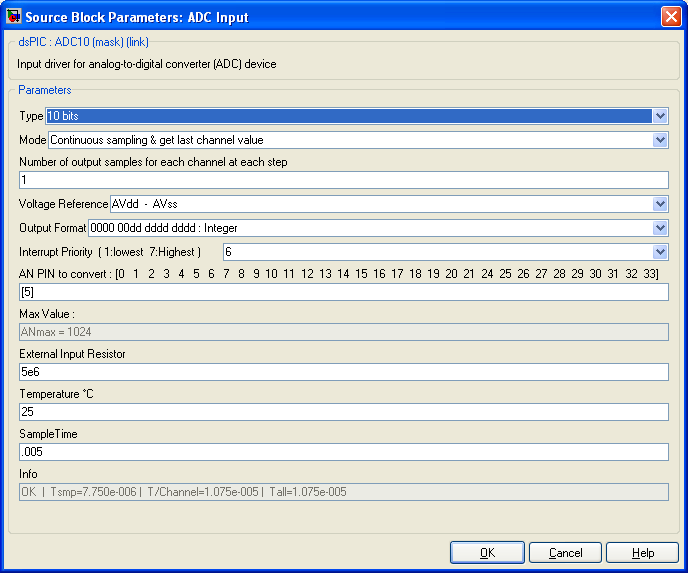Click the number of output samples field

343,180
